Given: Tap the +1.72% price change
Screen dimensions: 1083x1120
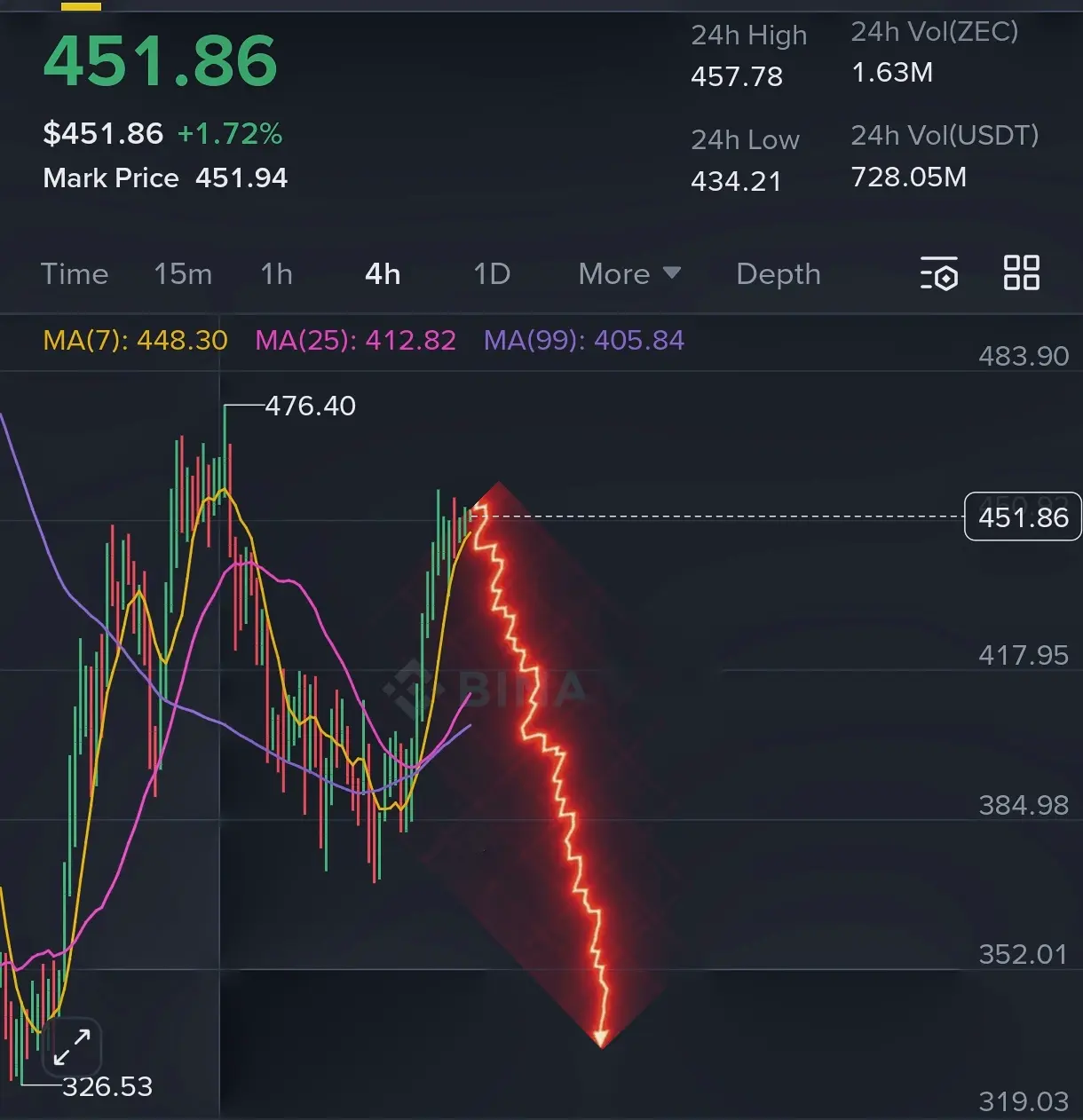Looking at the screenshot, I should (x=230, y=134).
